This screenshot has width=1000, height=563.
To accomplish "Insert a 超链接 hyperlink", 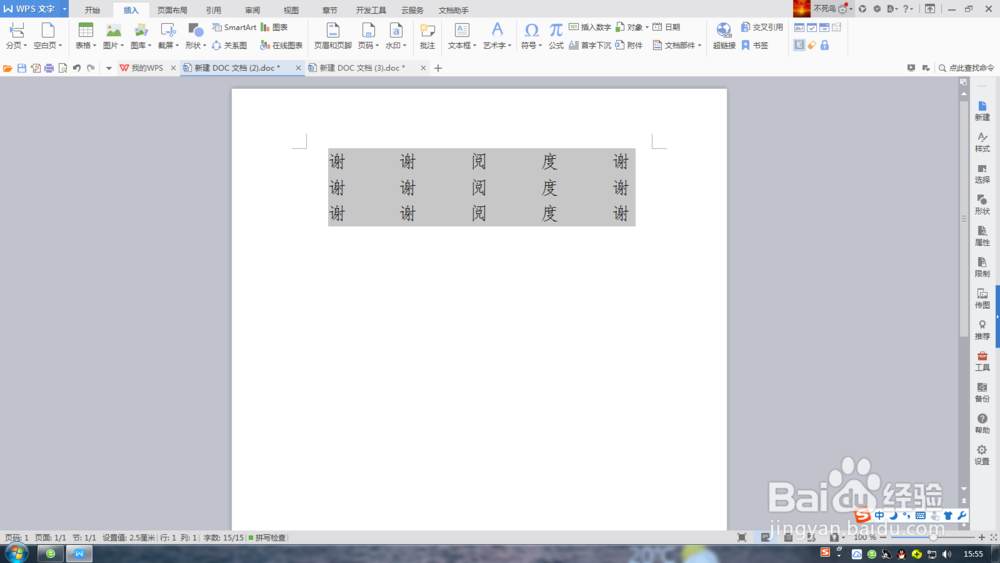I will click(x=724, y=35).
